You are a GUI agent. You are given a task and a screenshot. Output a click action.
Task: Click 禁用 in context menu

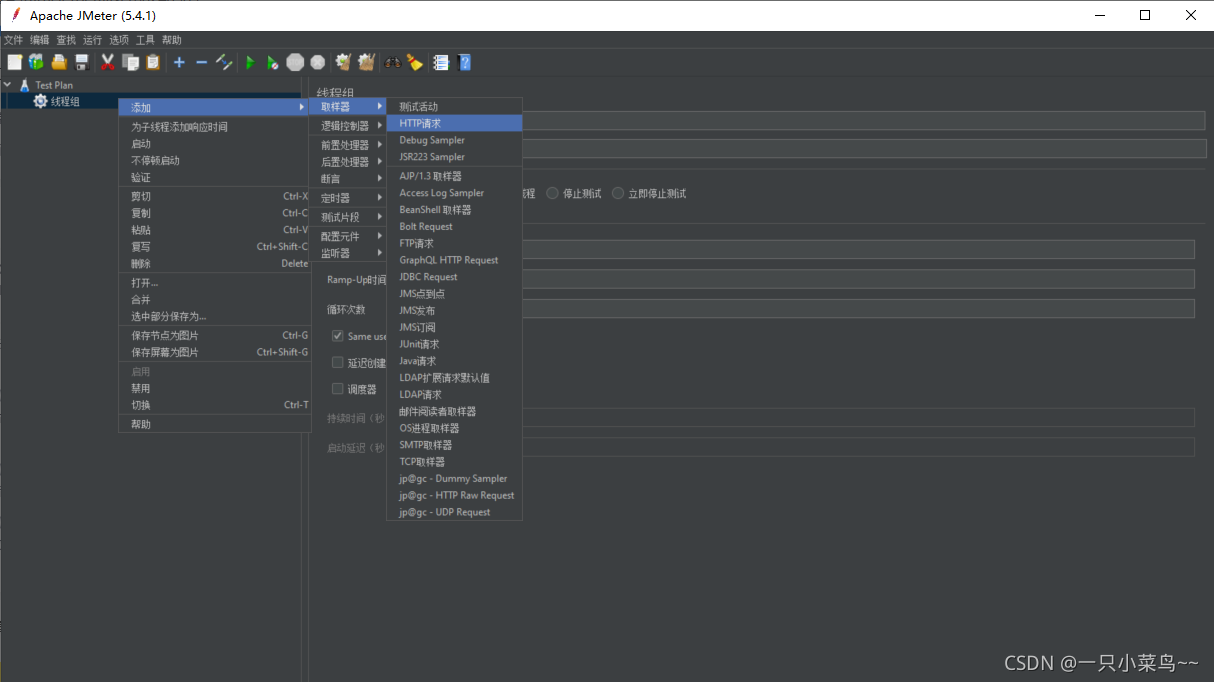215,388
